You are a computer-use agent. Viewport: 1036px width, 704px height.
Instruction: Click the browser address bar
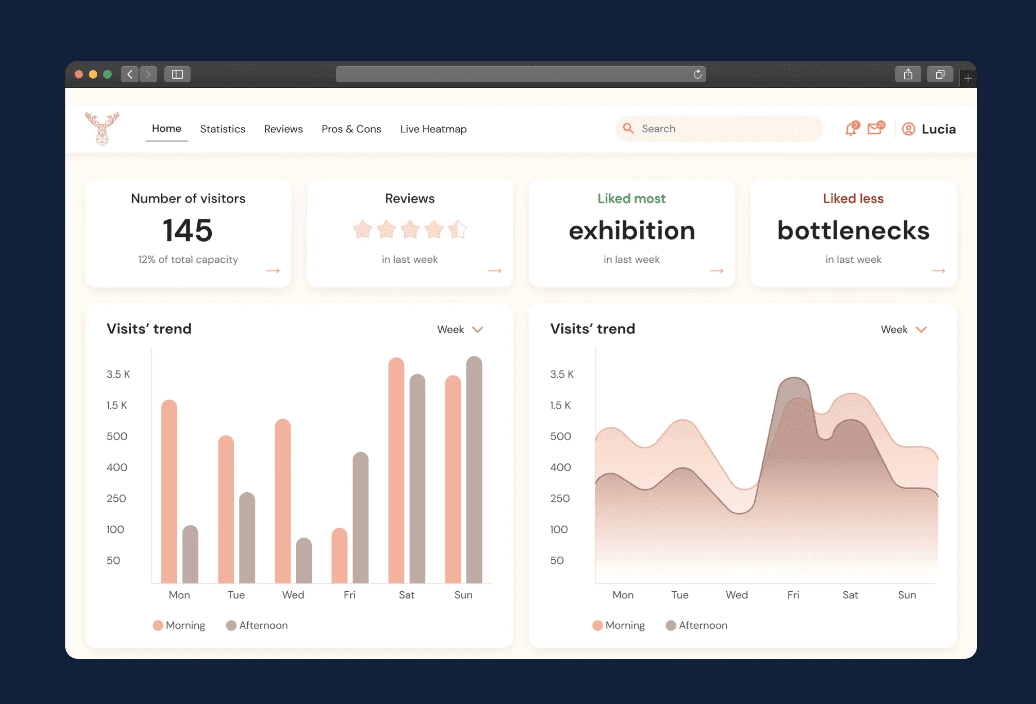coord(521,74)
